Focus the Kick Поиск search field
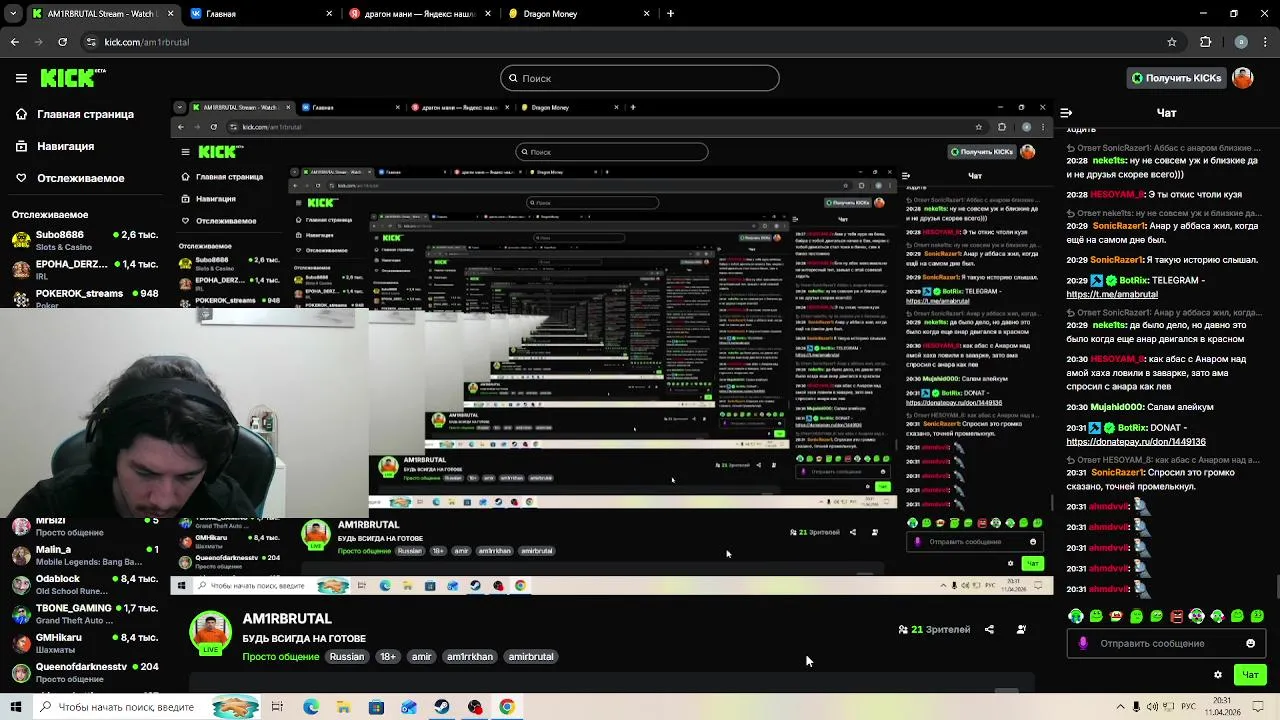The image size is (1280, 720). (x=640, y=78)
